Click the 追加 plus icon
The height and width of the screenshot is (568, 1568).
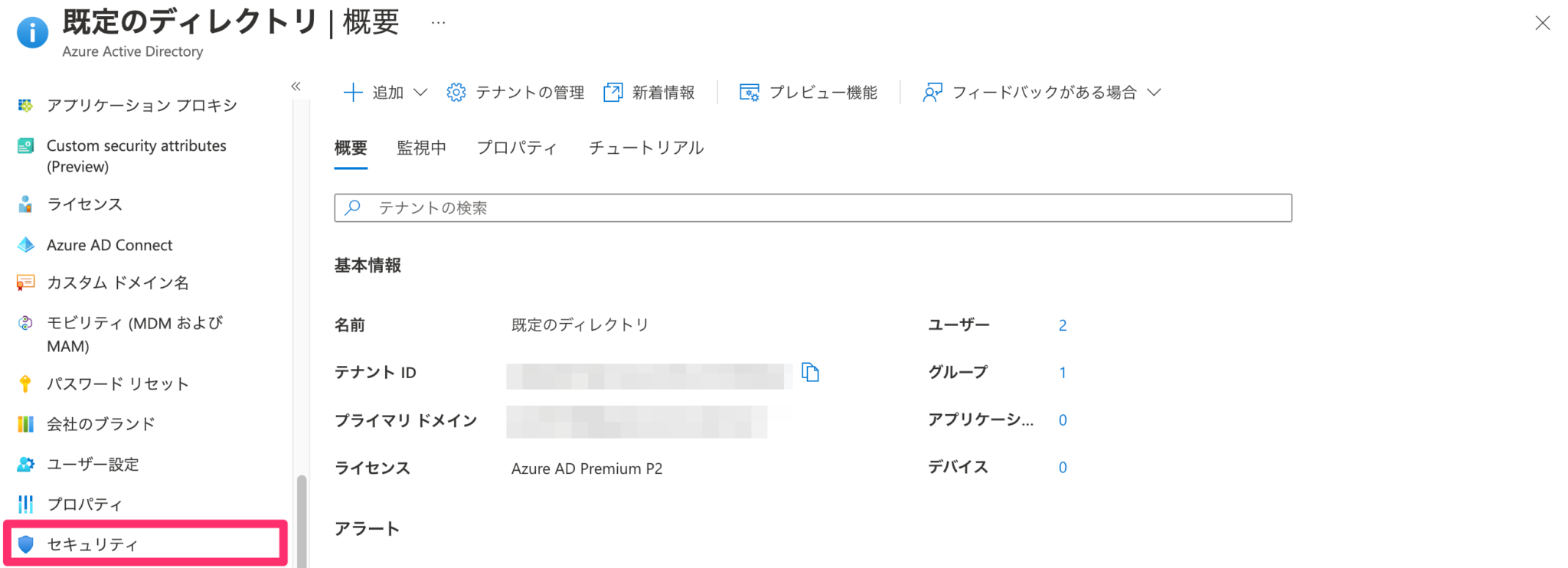point(353,92)
